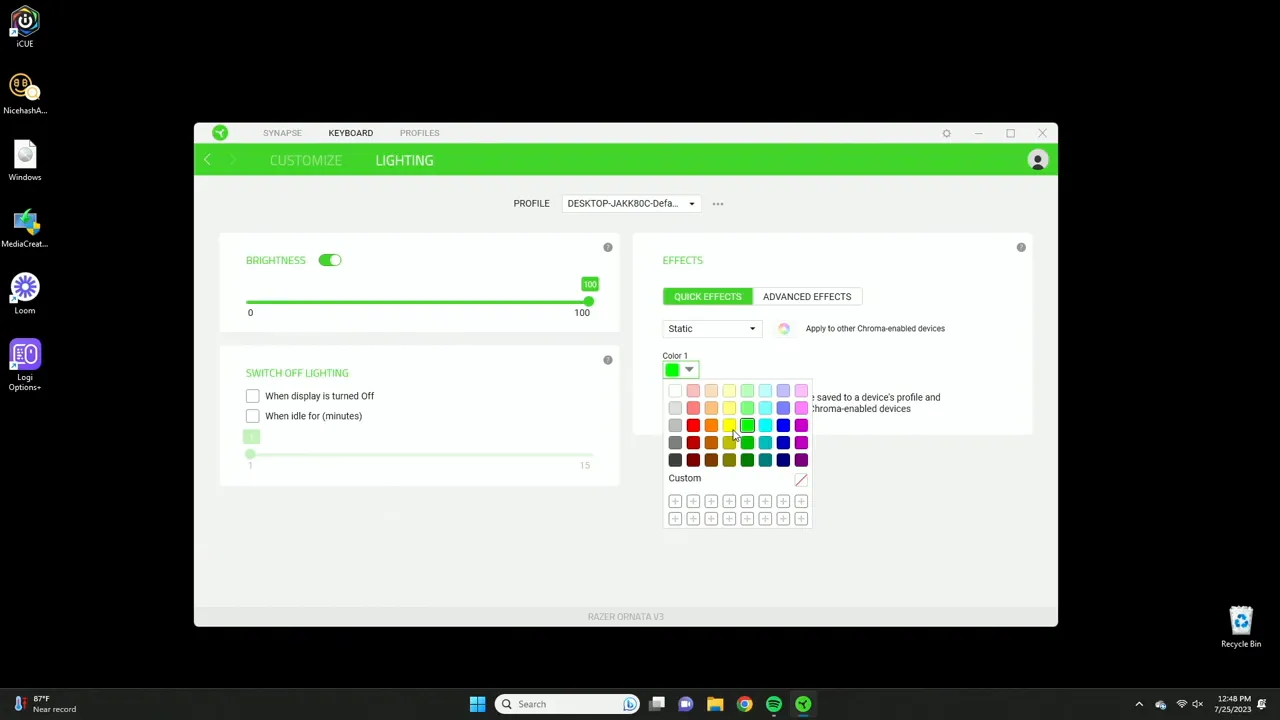This screenshot has width=1280, height=720.
Task: Toggle the Brightness switch off
Action: (x=330, y=260)
